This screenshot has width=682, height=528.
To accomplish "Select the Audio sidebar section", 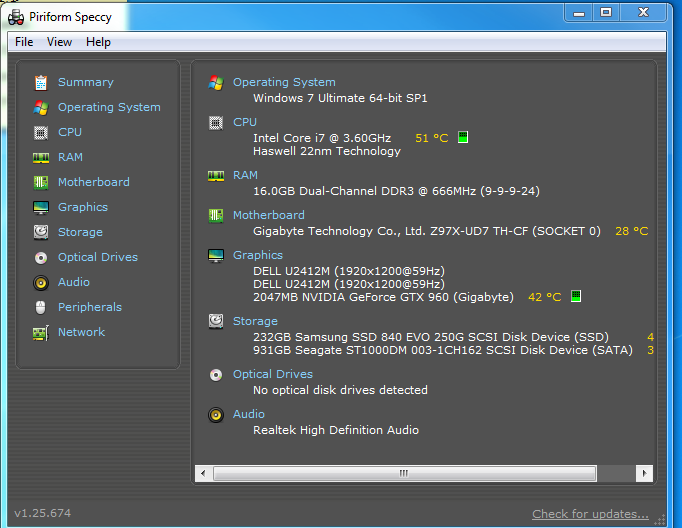I will tap(74, 282).
